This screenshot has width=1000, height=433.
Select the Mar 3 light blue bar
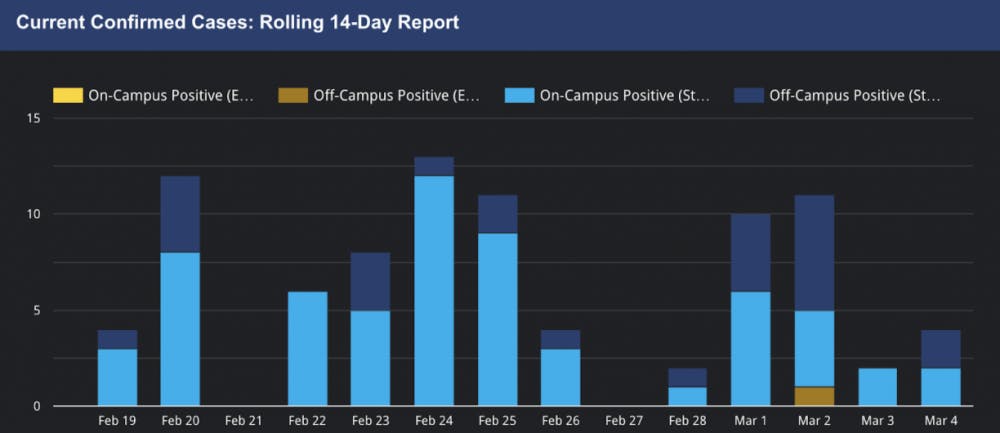[877, 387]
